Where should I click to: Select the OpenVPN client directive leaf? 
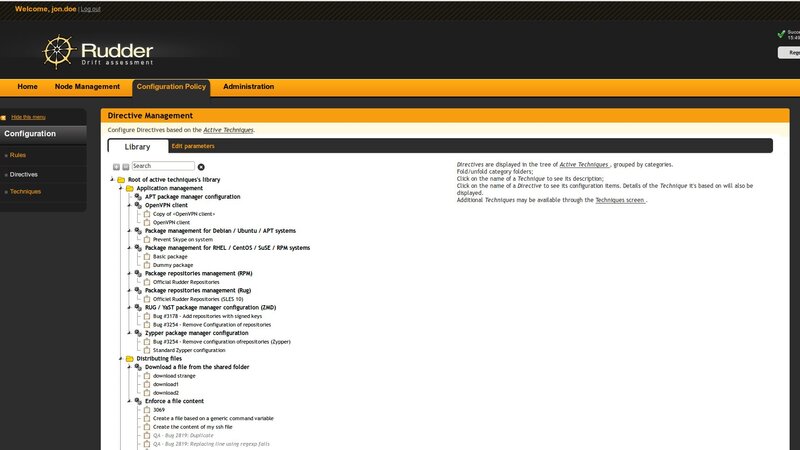click(171, 222)
